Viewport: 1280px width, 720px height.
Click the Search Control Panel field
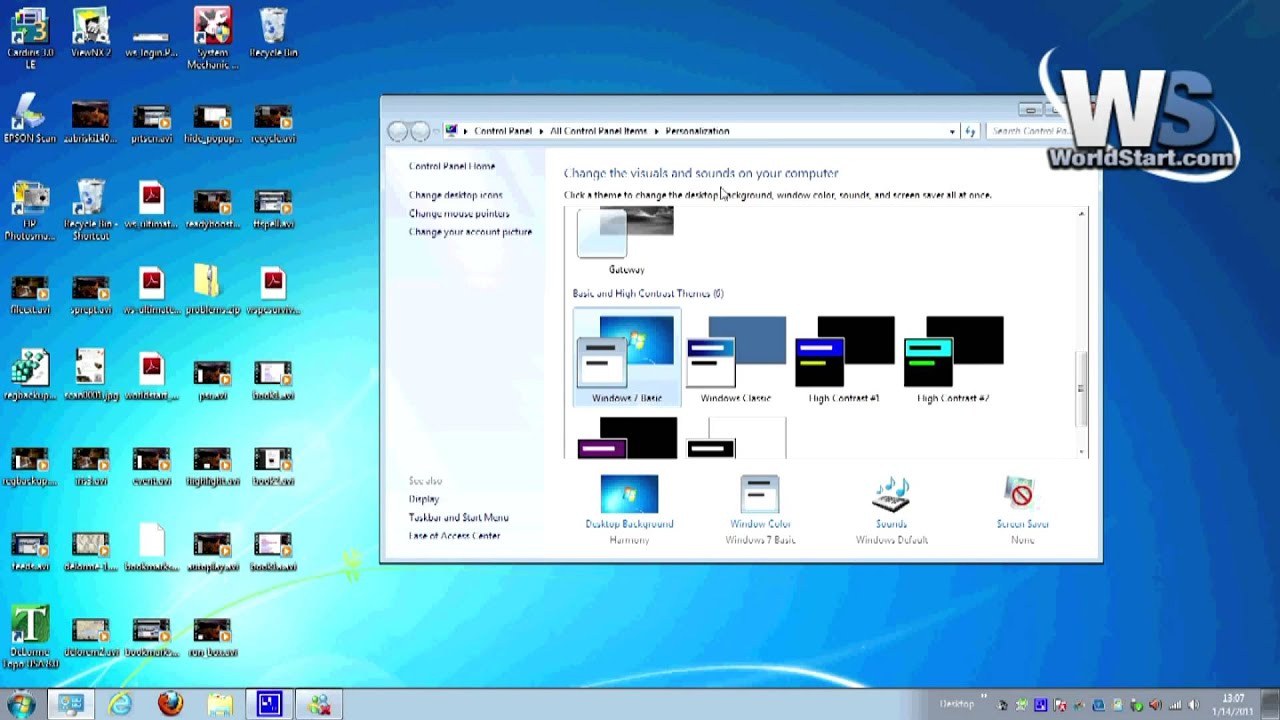click(1030, 131)
